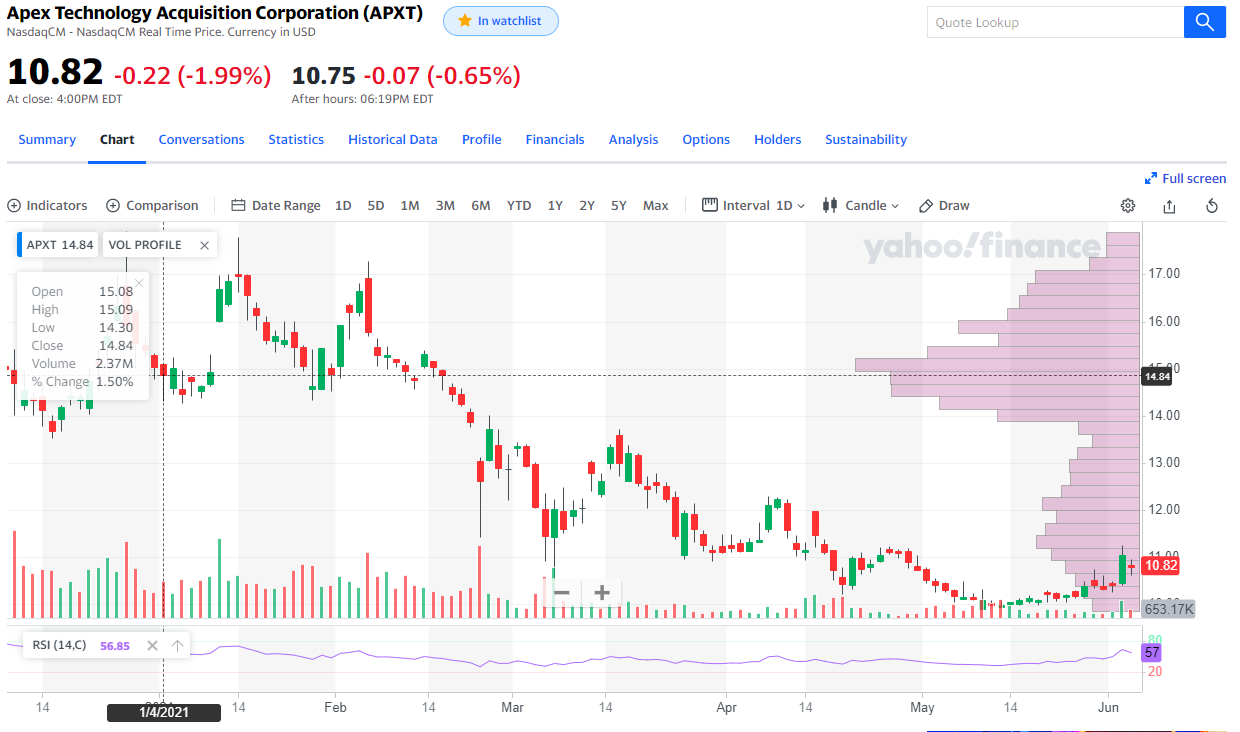1240x732 pixels.
Task: Click the reset chart icon
Action: (1212, 205)
